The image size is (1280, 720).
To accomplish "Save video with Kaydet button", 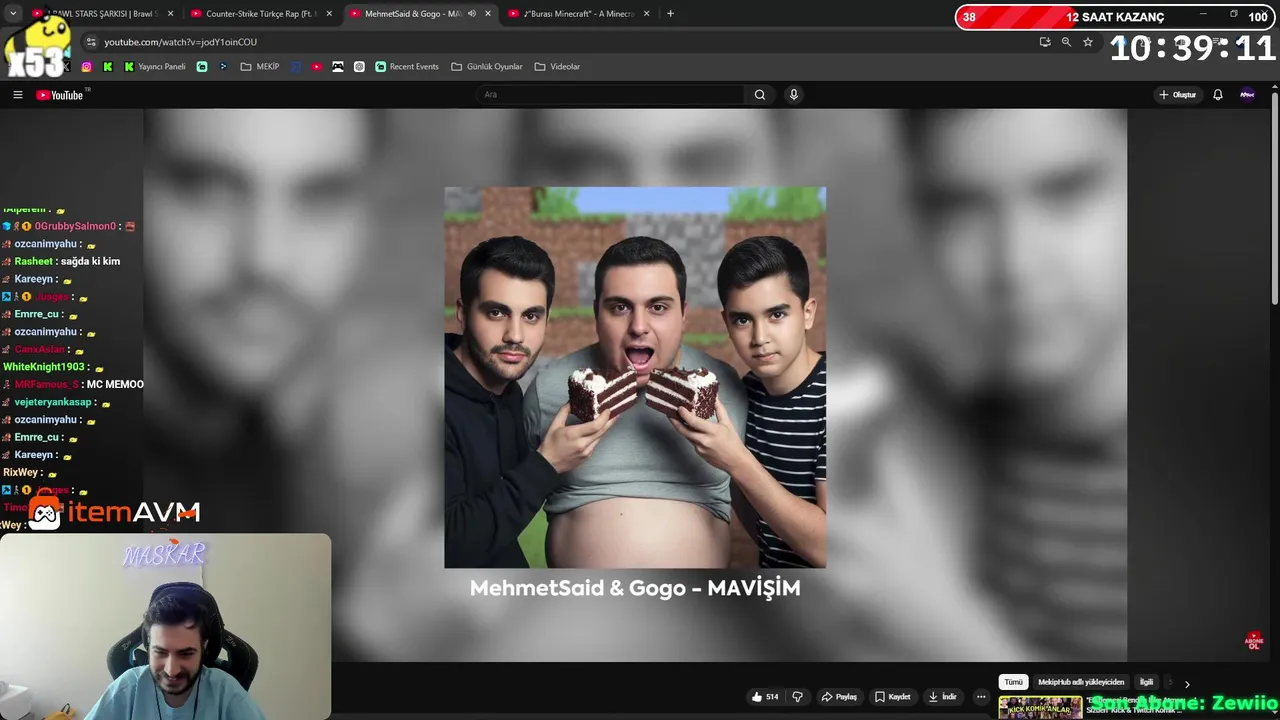I will pos(892,697).
